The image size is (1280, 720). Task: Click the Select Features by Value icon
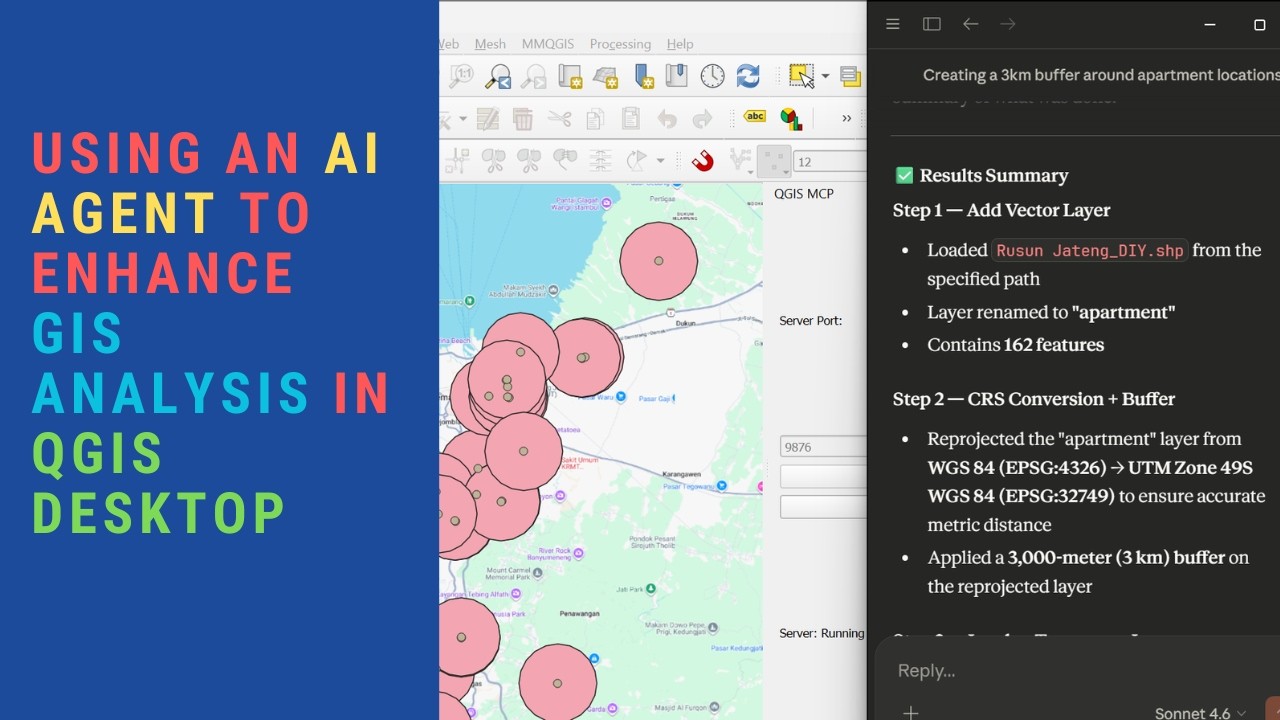coord(850,76)
